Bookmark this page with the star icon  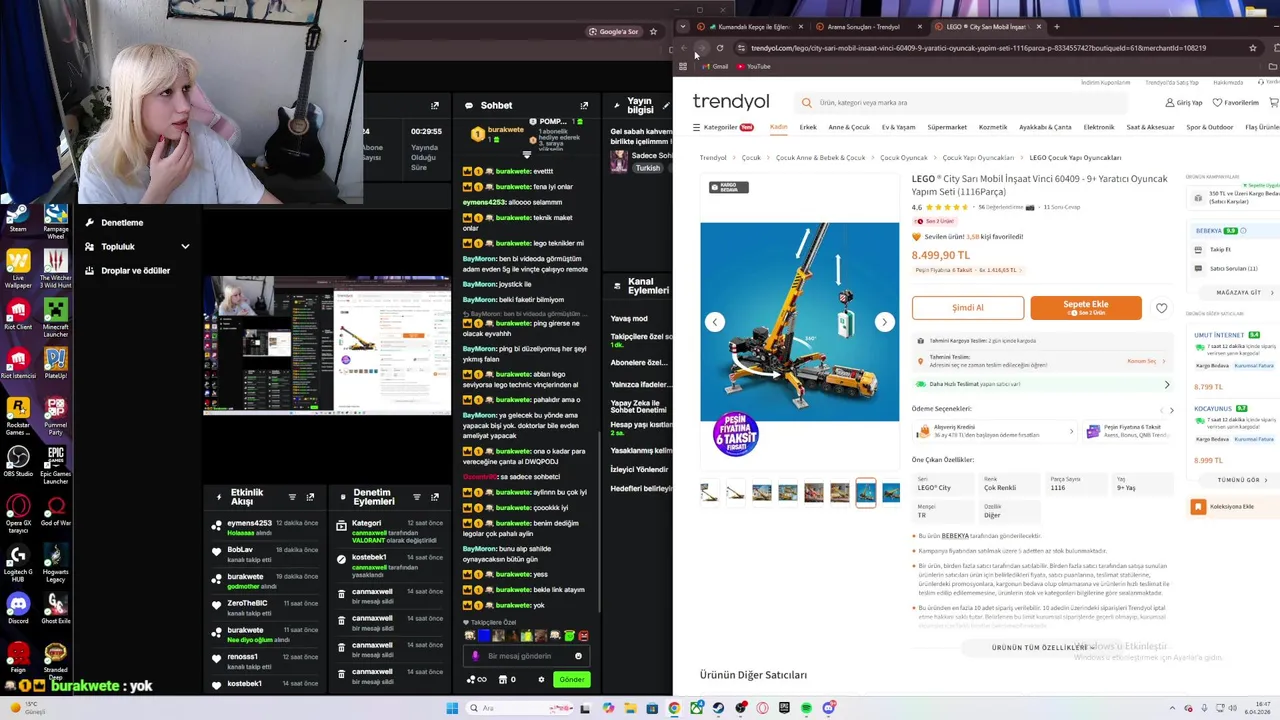[x=1252, y=48]
